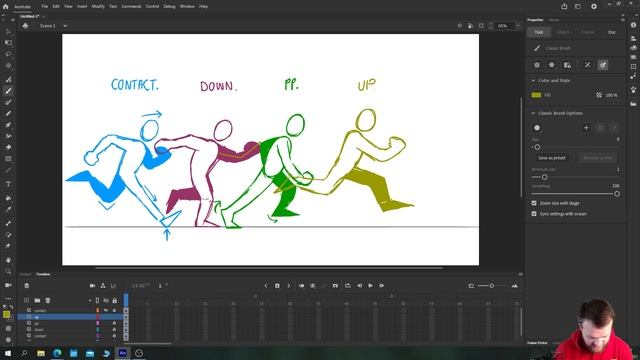
Task: Select the Rectangle tool
Action: click(8, 158)
